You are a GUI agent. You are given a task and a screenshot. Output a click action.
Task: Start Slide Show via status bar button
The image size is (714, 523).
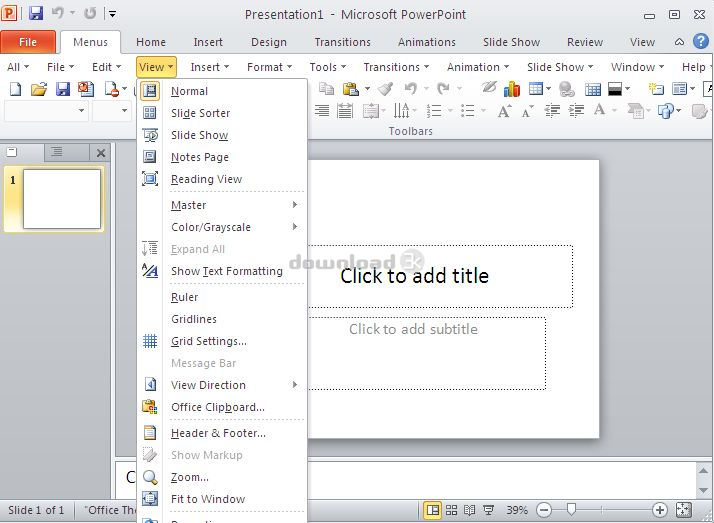[x=488, y=510]
